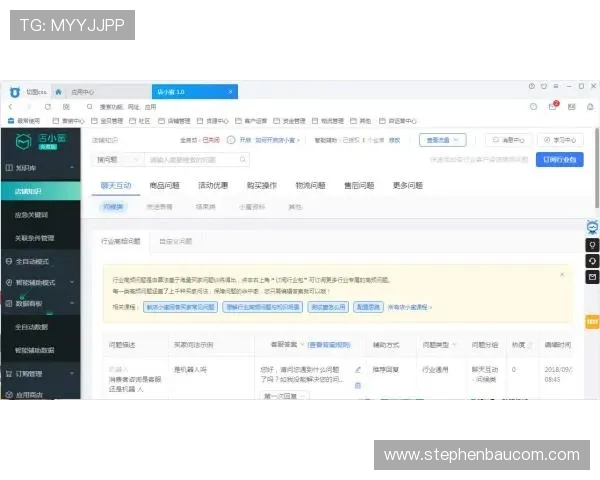The image size is (600, 480).
Task: Open 全自动数据 in the sidebar
Action: pos(31,327)
